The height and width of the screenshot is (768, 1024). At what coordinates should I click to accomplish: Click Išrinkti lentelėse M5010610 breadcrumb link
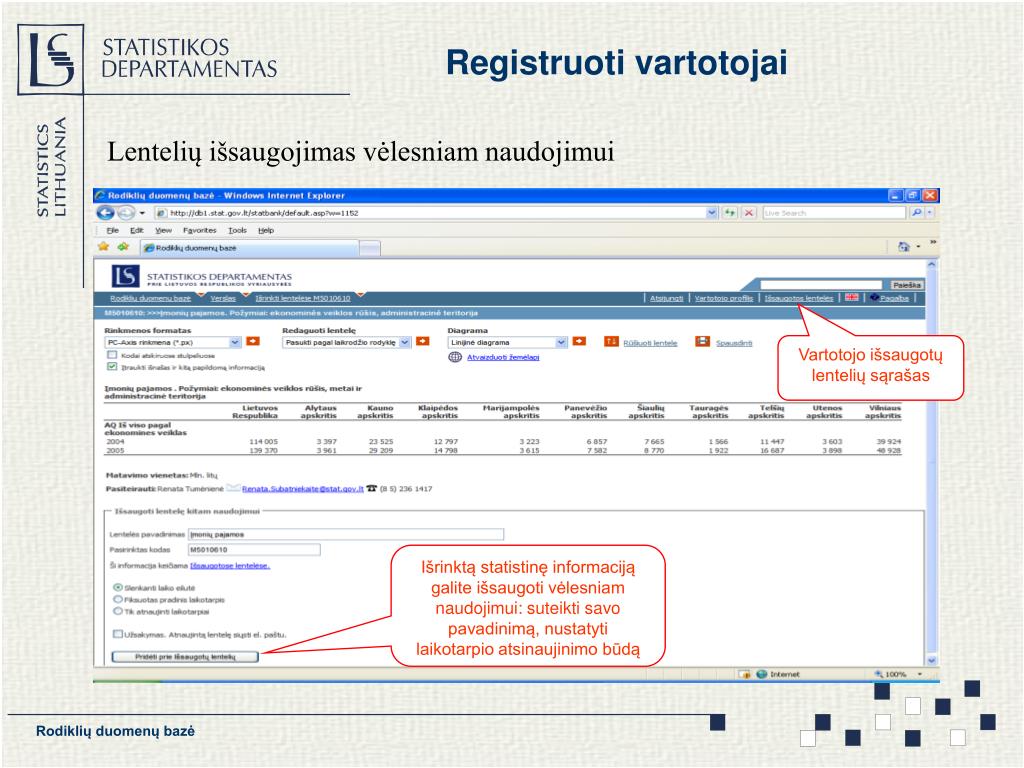click(x=302, y=298)
